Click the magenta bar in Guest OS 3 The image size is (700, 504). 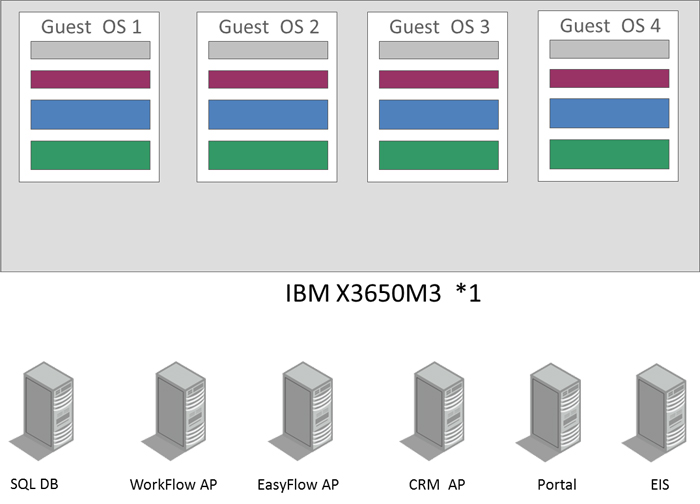pos(439,80)
